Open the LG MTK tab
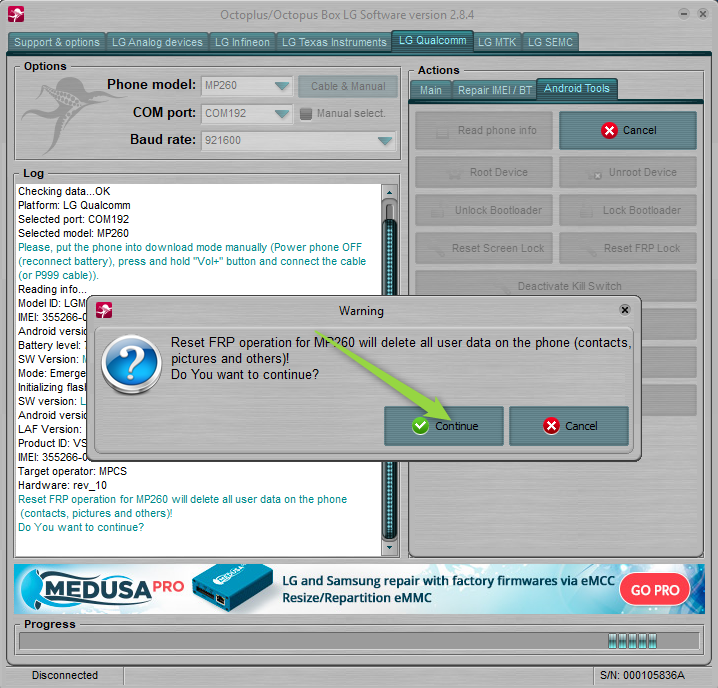The width and height of the screenshot is (718, 688). [497, 42]
